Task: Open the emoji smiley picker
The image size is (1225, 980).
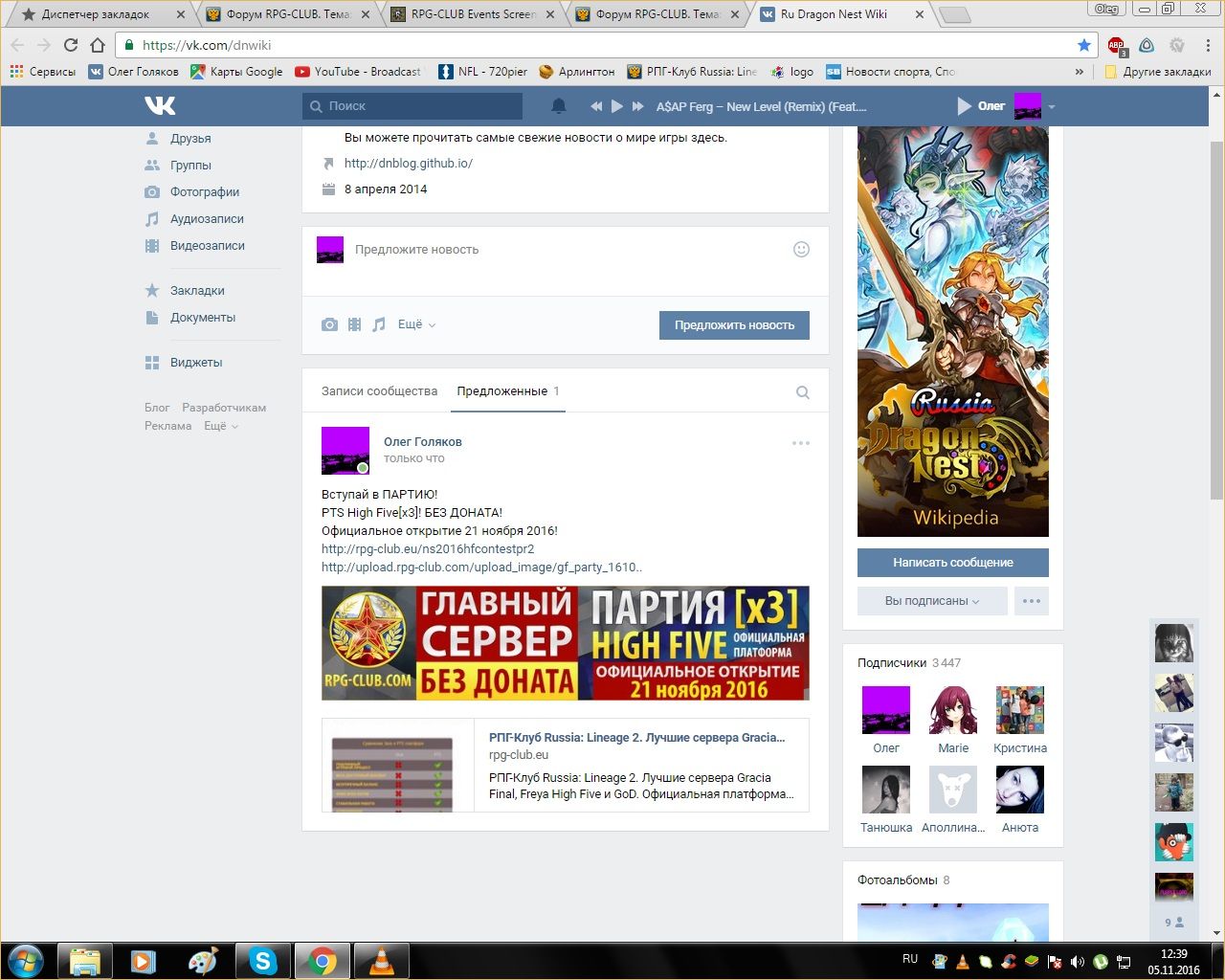Action: tap(801, 250)
